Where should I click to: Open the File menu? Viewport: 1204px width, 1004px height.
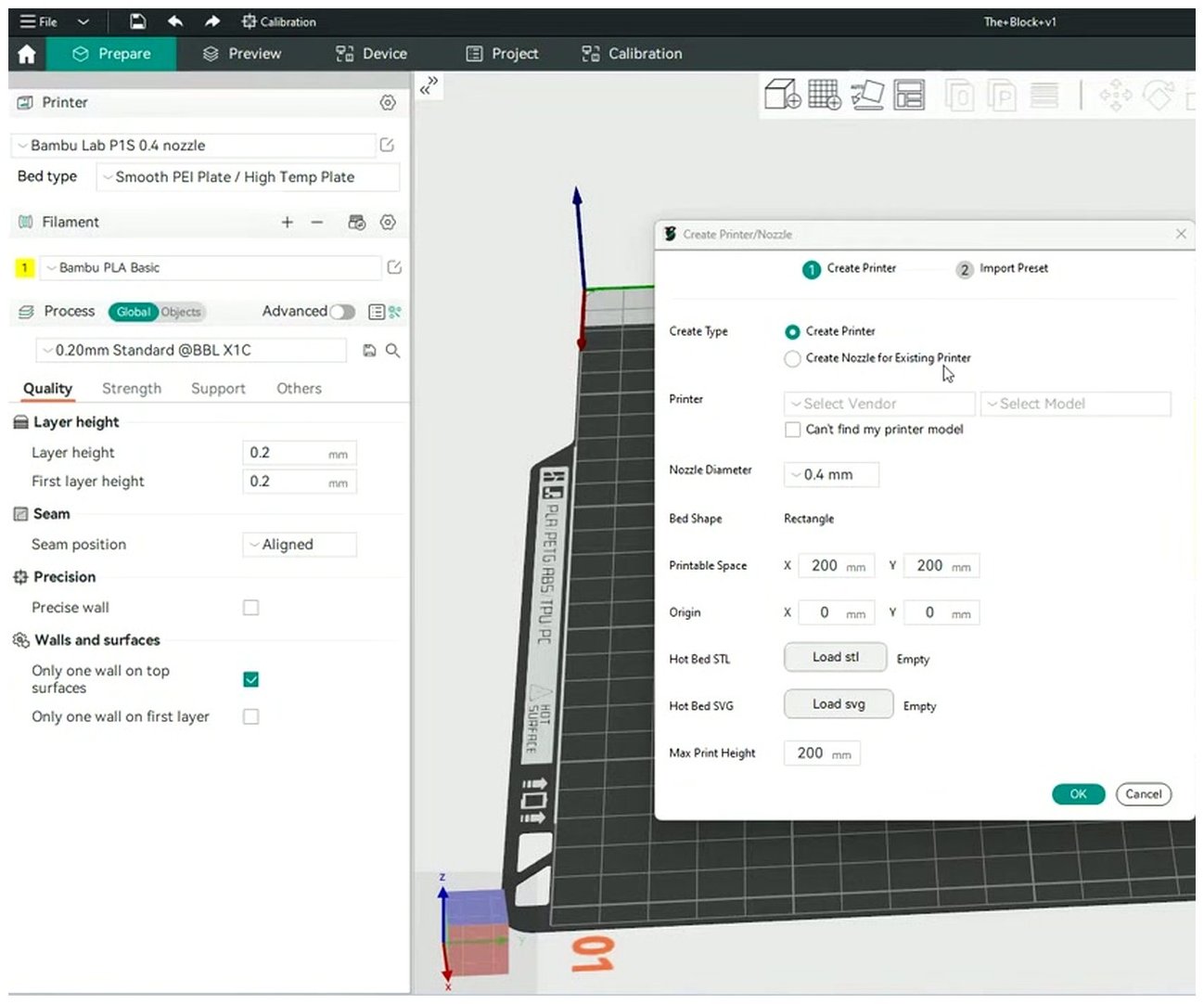point(39,21)
